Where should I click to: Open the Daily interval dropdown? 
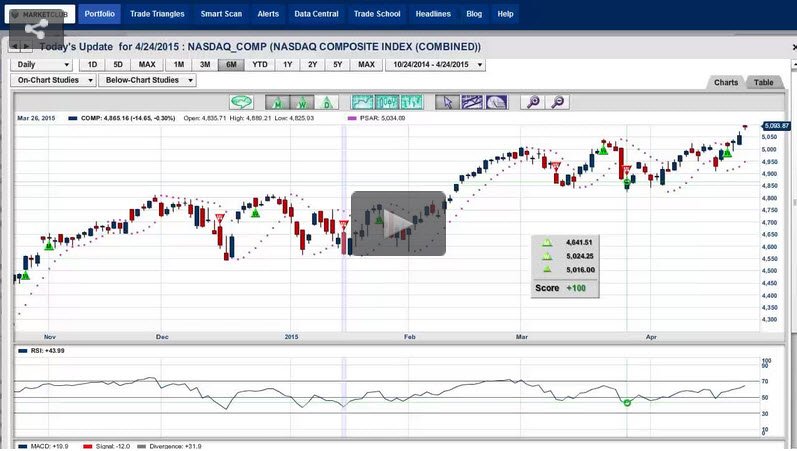40,65
